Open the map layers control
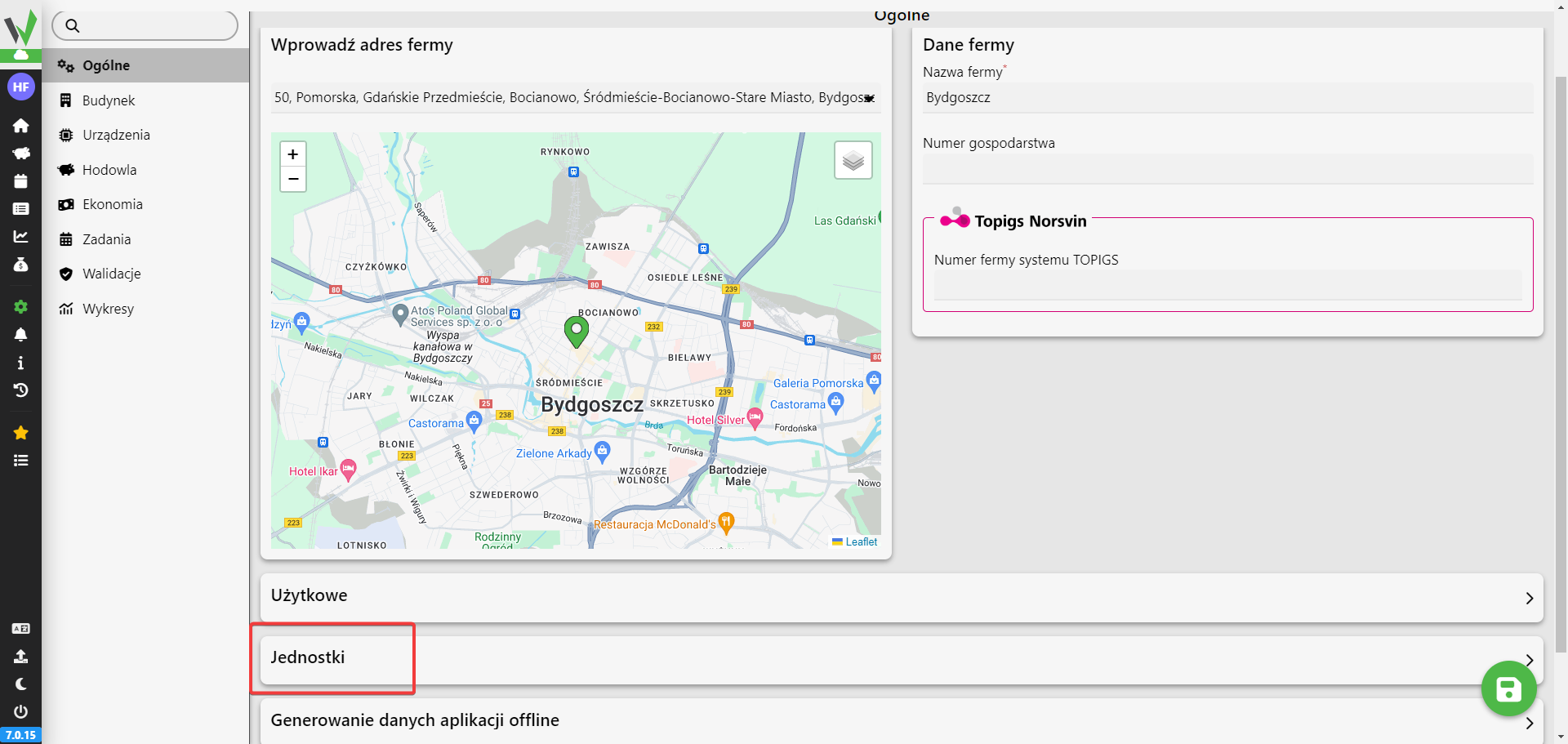Viewport: 1568px width, 744px height. tap(853, 160)
